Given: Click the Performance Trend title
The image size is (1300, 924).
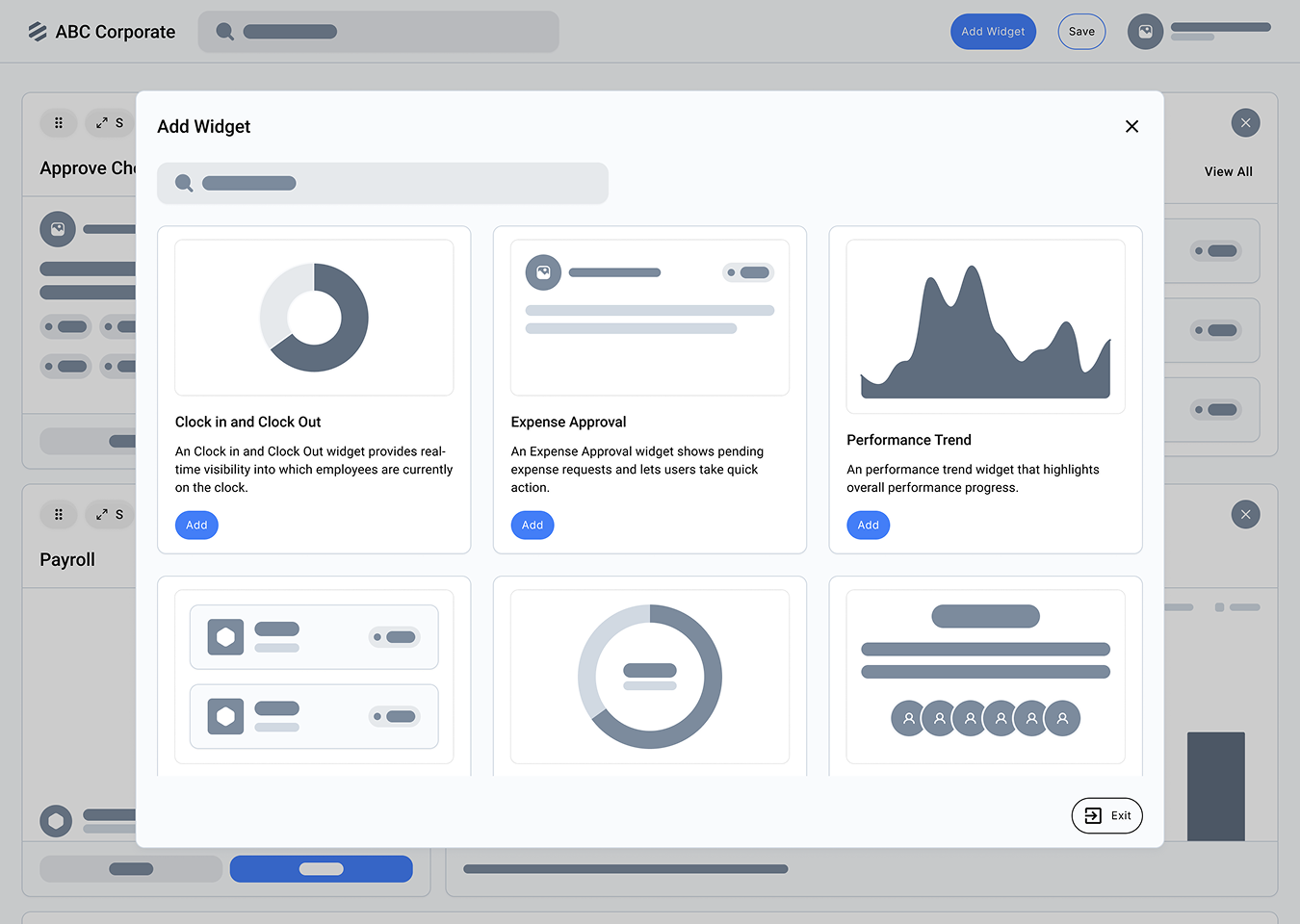Looking at the screenshot, I should [x=909, y=440].
